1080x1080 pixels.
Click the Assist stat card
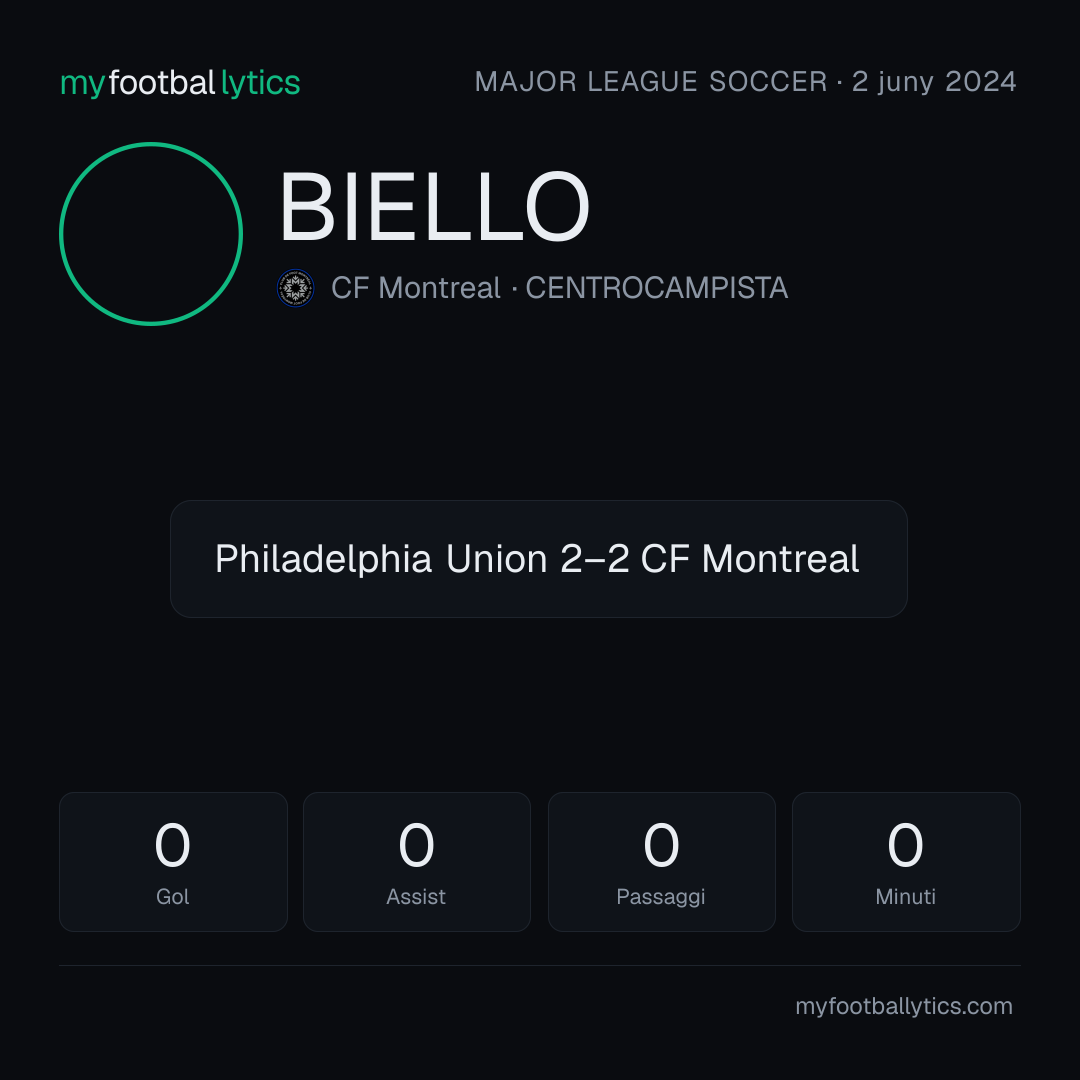pyautogui.click(x=417, y=862)
